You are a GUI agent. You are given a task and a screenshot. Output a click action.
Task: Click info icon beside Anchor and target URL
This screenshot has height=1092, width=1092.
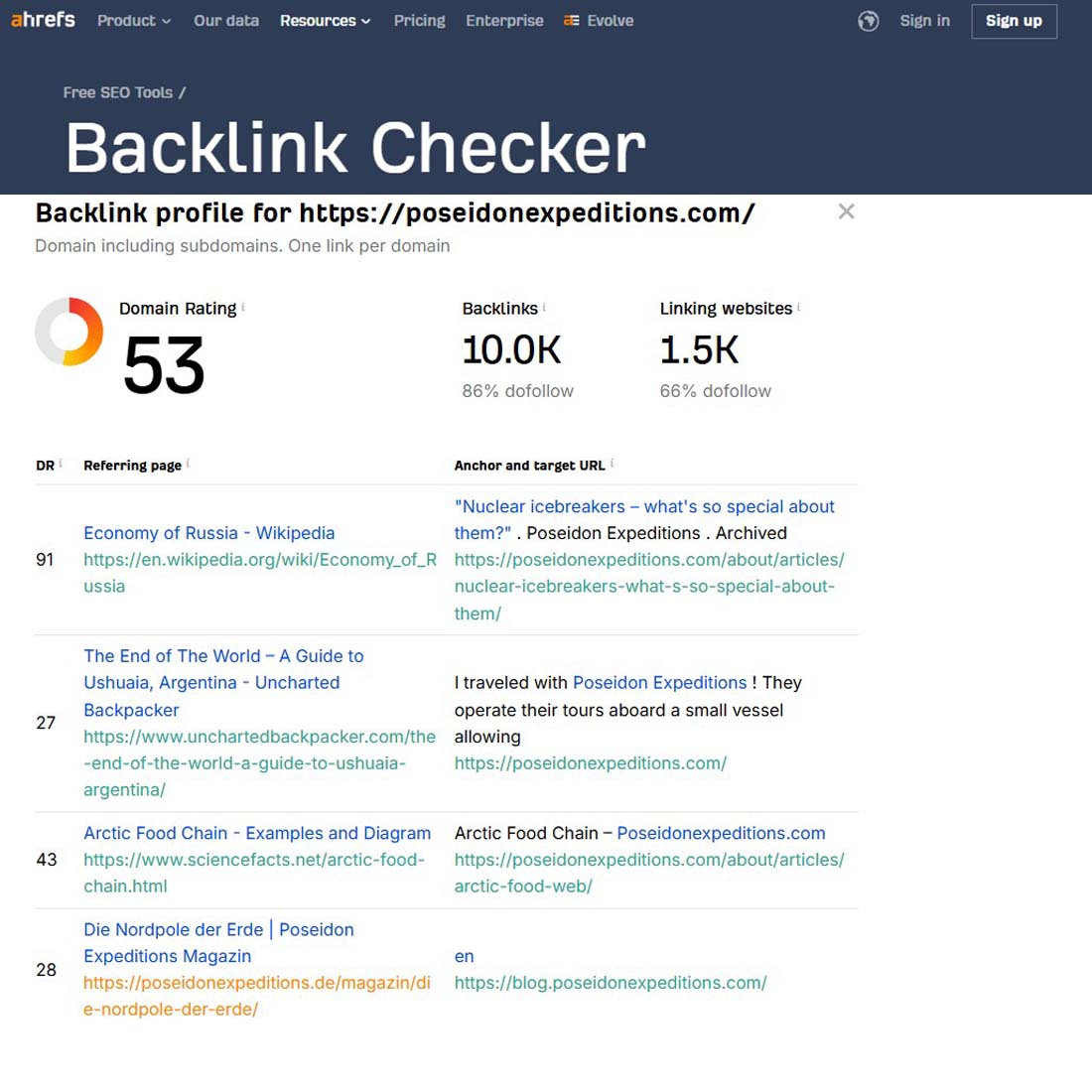pos(612,464)
